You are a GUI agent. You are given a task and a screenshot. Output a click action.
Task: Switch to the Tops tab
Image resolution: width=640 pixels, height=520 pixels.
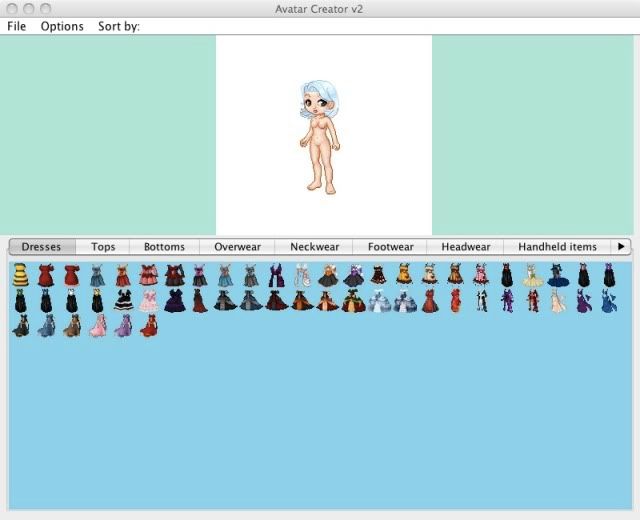click(x=103, y=247)
